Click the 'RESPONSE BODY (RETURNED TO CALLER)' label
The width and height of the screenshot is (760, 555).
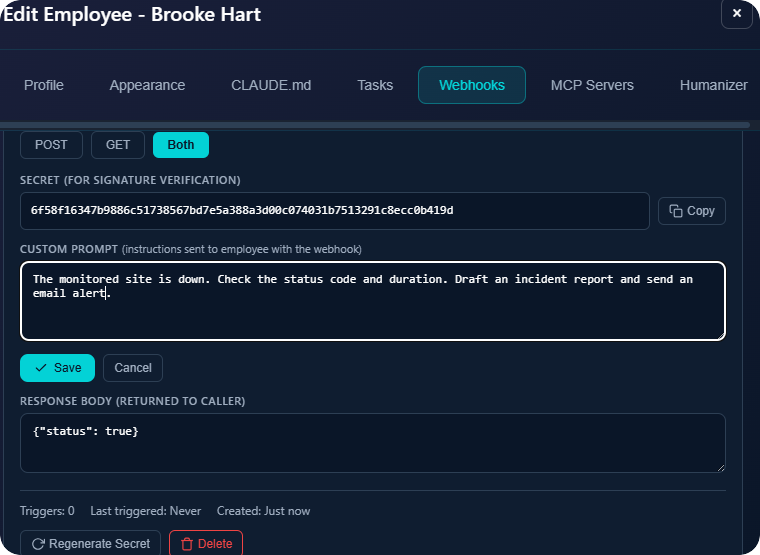click(132, 401)
